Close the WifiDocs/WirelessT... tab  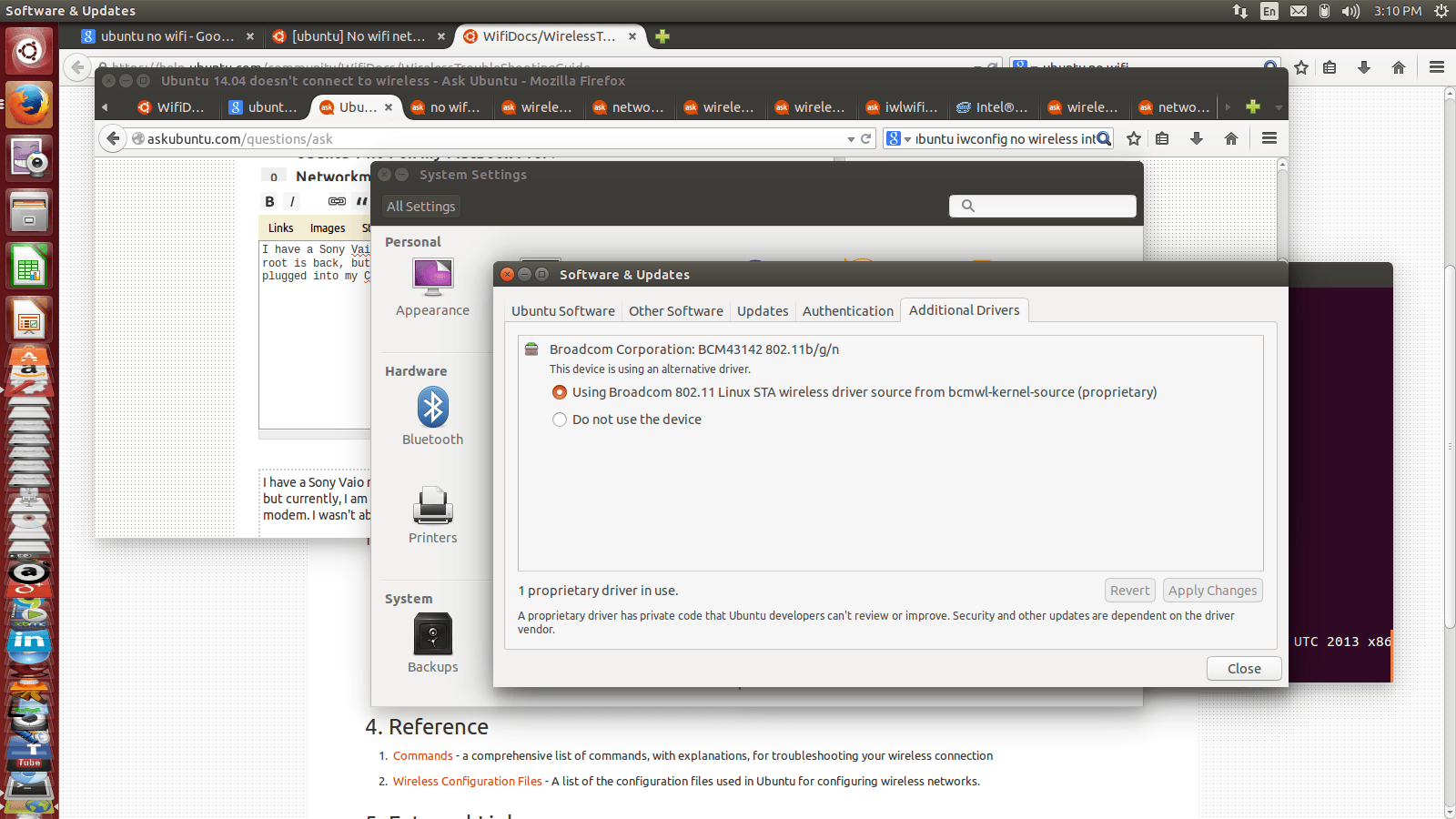[632, 36]
